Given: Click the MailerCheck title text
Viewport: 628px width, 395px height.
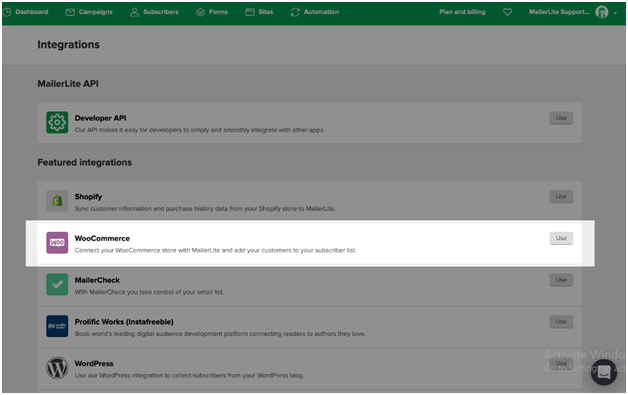Looking at the screenshot, I should click(x=97, y=280).
